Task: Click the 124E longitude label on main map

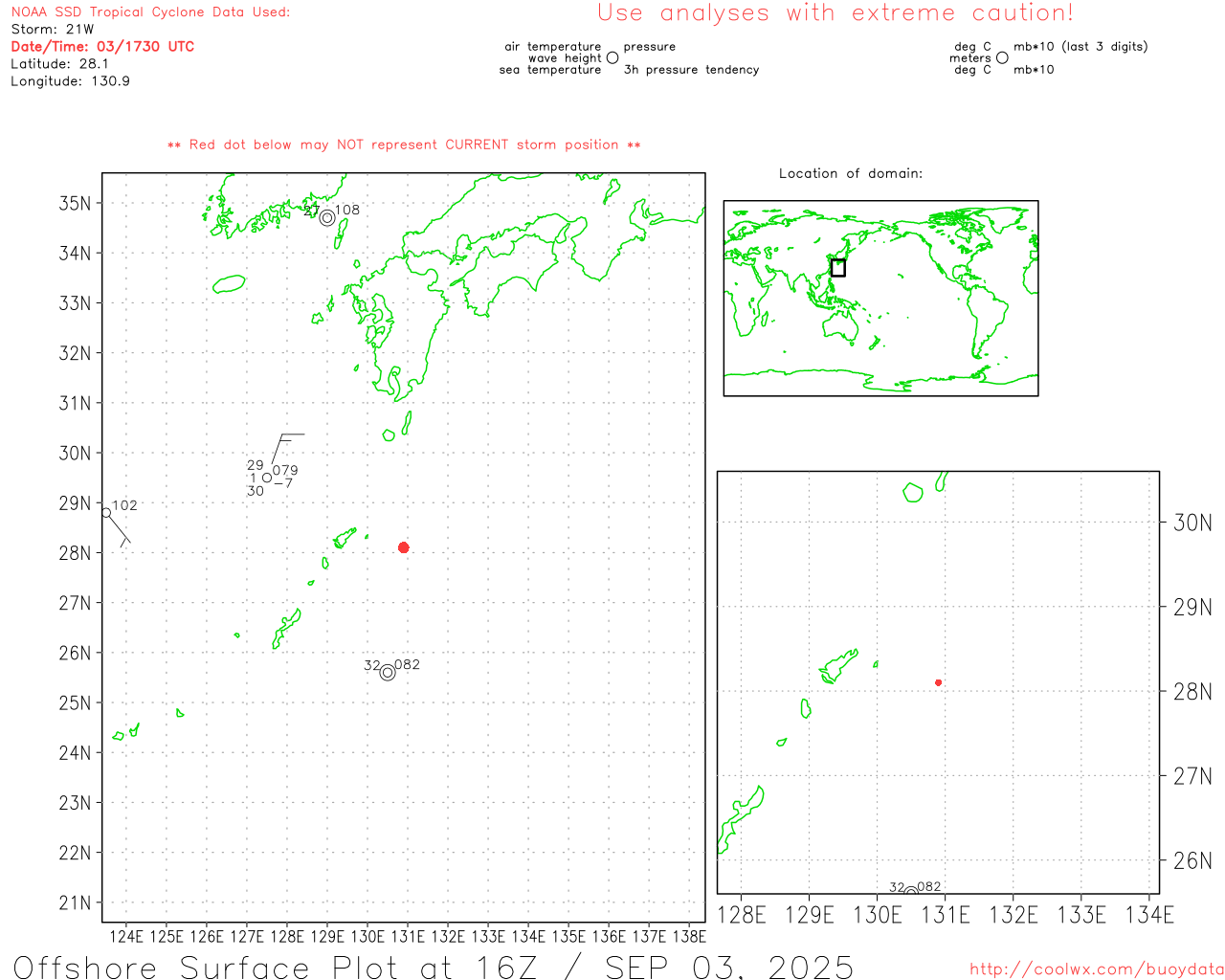Action: point(126,937)
